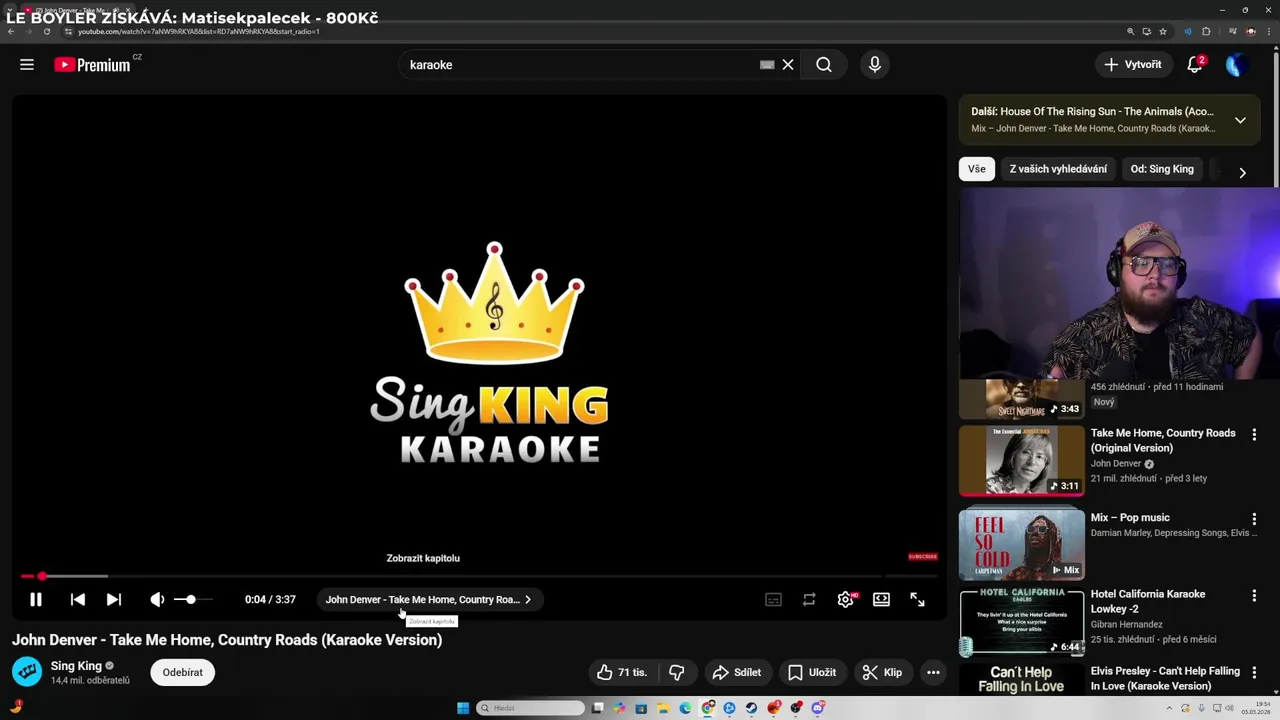
Task: Select the Vše filter chip
Action: 977,169
